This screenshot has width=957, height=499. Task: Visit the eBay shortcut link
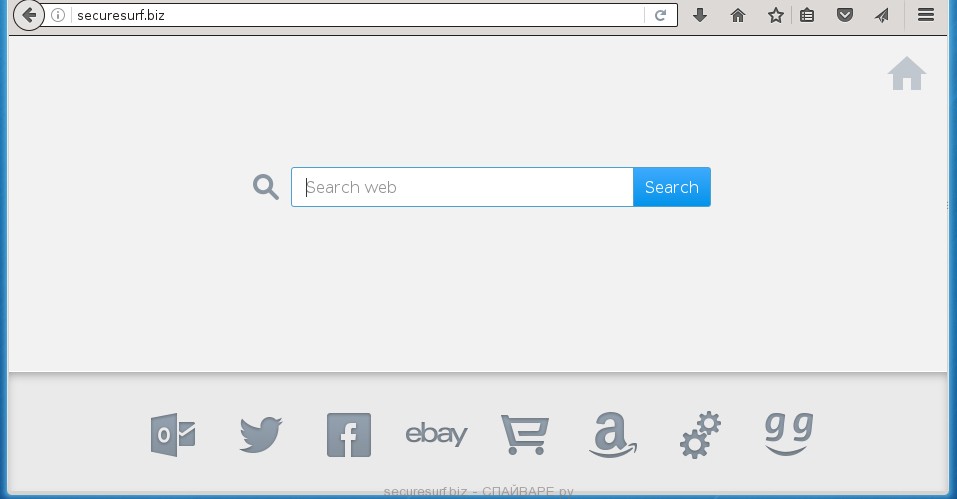click(436, 434)
